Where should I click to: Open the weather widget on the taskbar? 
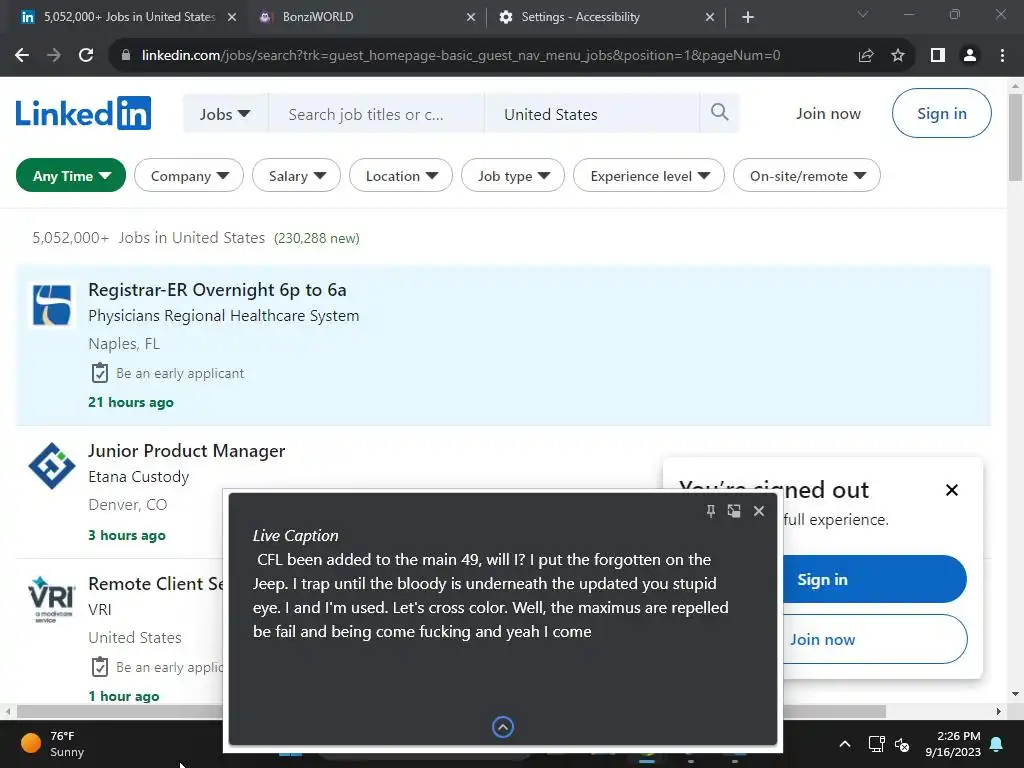click(x=53, y=744)
